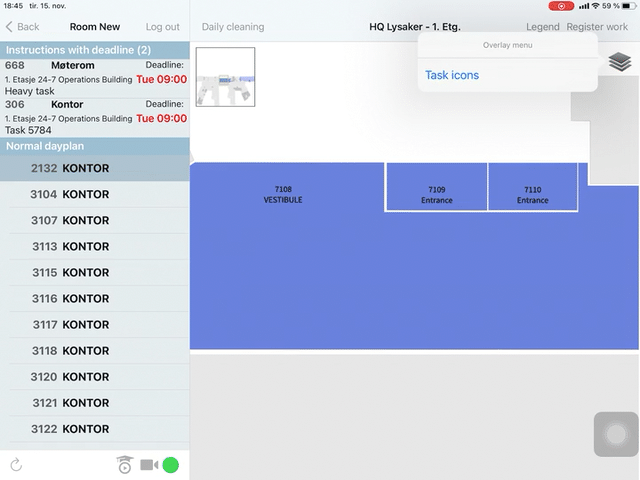The width and height of the screenshot is (640, 480).
Task: Switch to Daily cleaning view
Action: coord(233,27)
